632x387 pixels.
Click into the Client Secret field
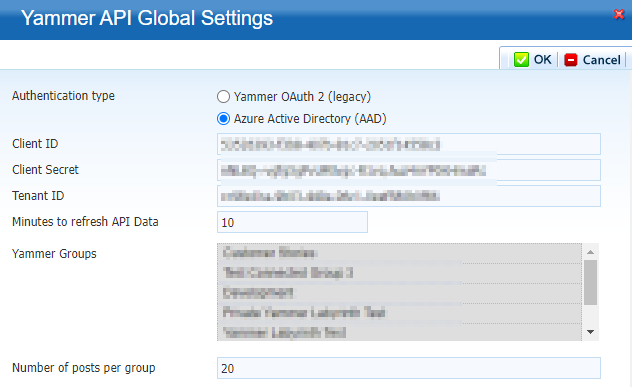(x=409, y=170)
